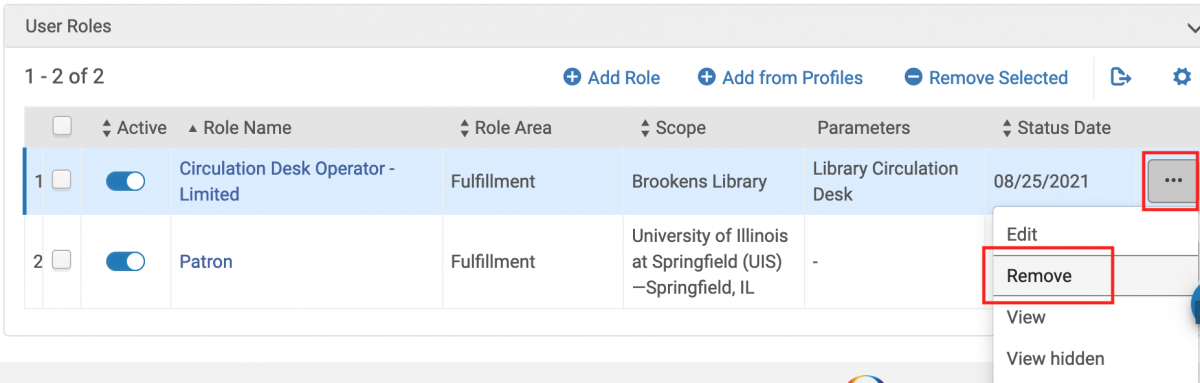Choose Edit from row menu
Screen dimensions: 1200x383
point(1022,235)
